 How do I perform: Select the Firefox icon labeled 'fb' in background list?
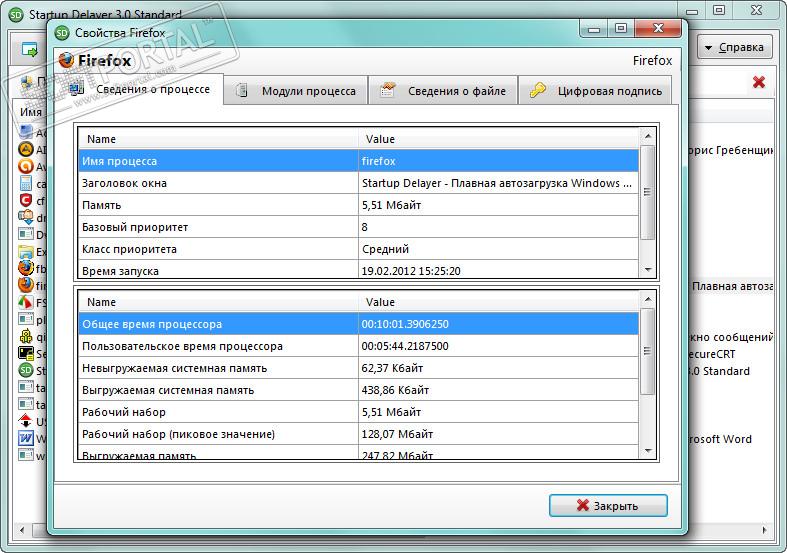pos(26,268)
